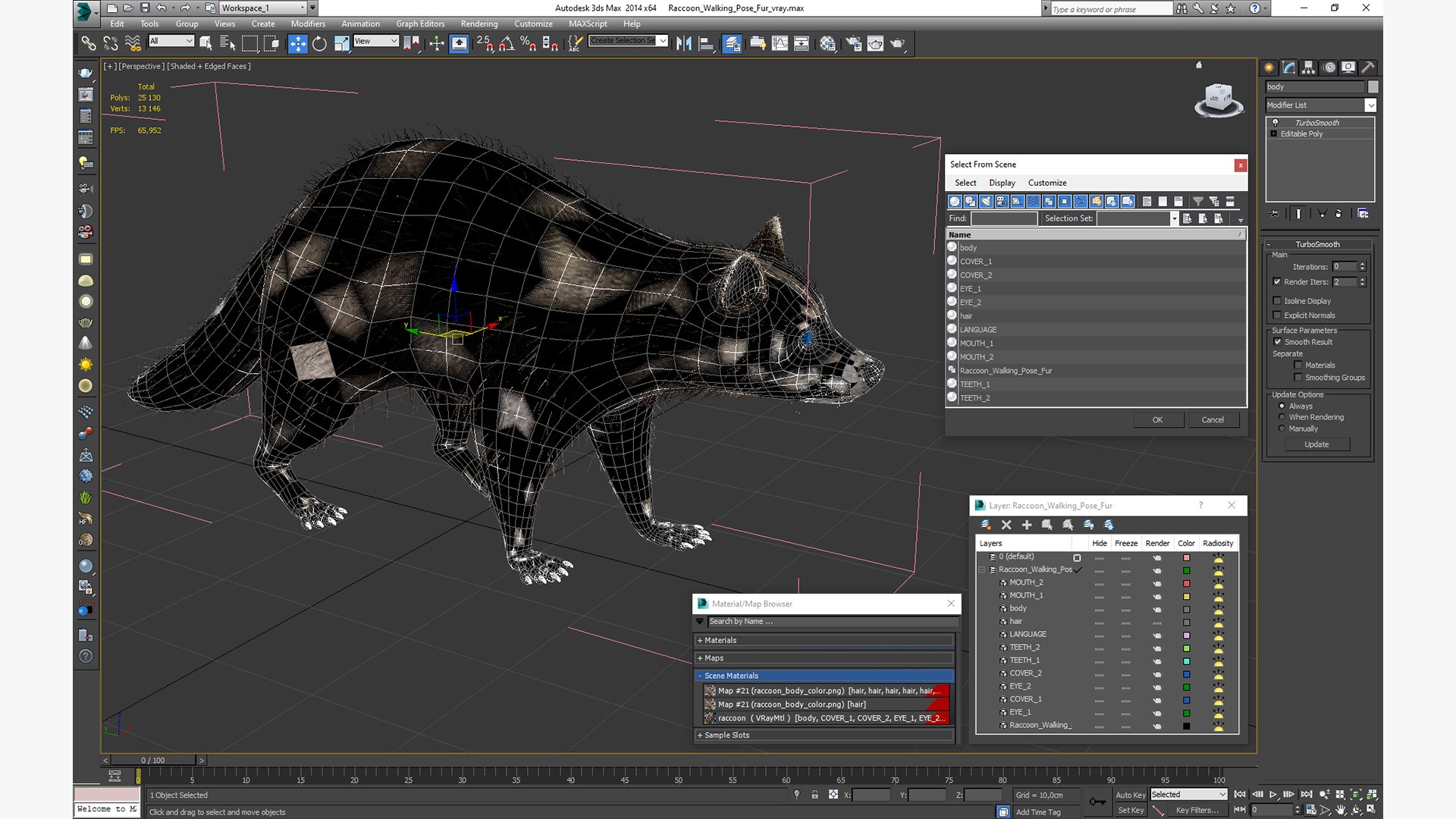Open Render Setup teapot icon

(853, 43)
